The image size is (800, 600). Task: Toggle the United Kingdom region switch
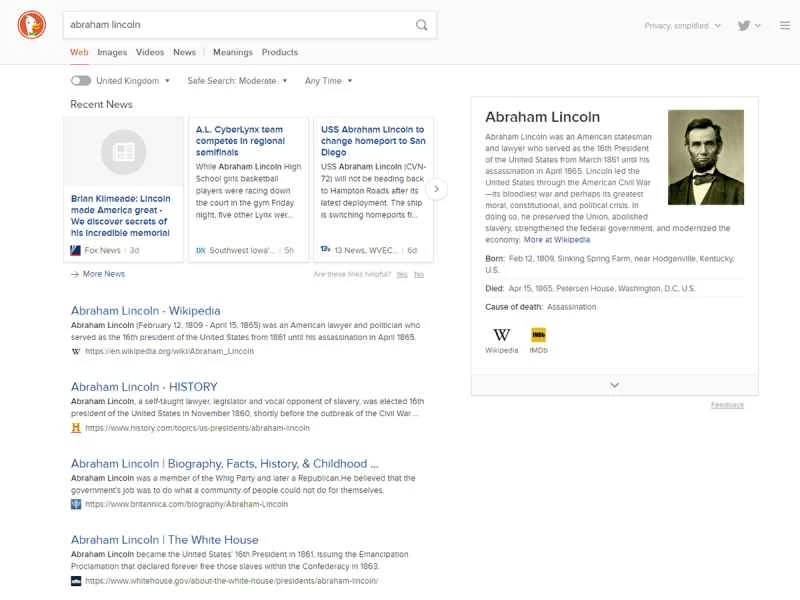point(80,81)
